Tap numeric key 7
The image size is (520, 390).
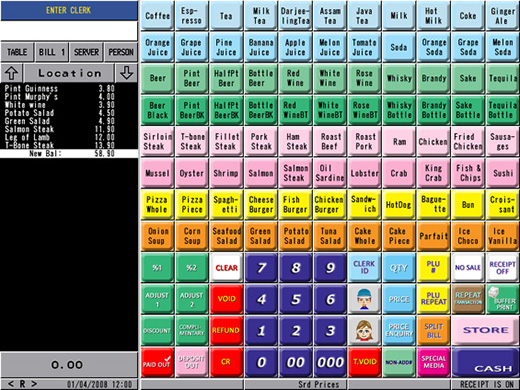coord(261,268)
